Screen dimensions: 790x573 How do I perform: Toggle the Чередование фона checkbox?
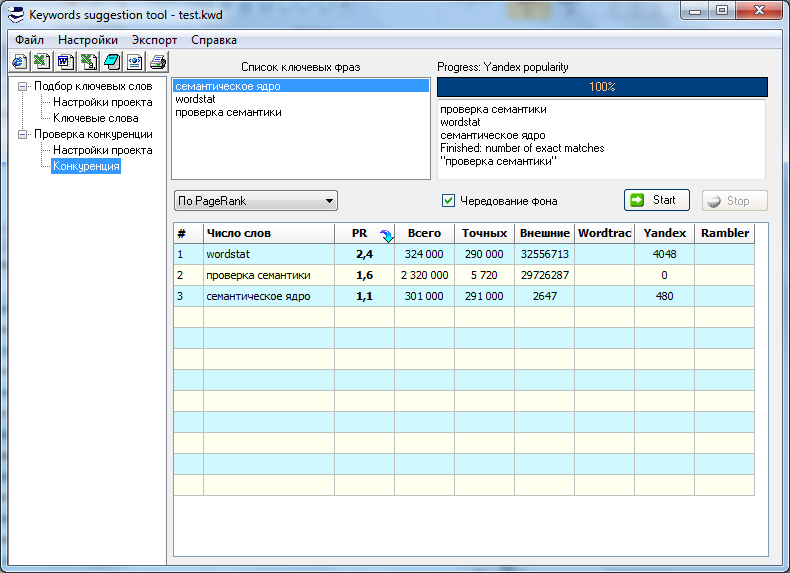(x=449, y=201)
